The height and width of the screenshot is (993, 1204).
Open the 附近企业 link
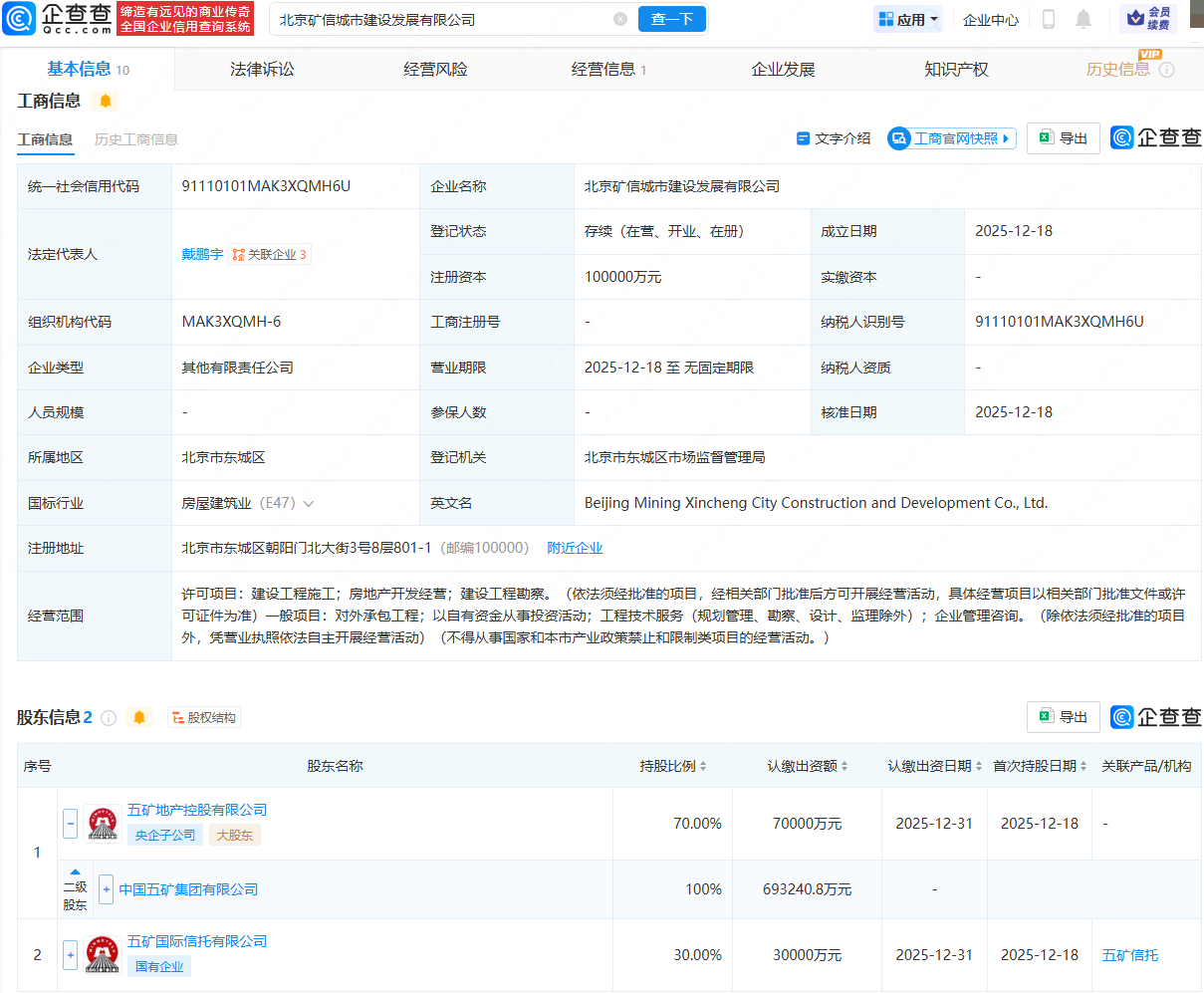point(575,547)
